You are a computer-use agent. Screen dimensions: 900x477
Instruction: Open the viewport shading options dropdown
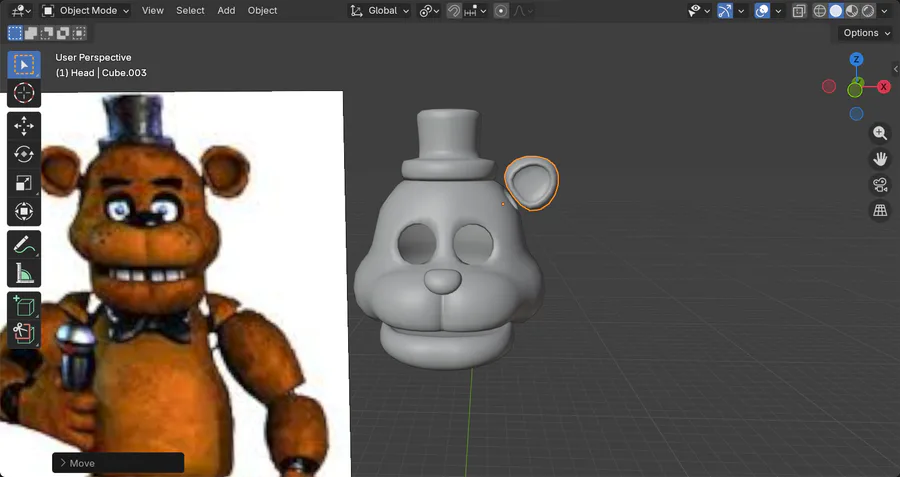[x=883, y=10]
